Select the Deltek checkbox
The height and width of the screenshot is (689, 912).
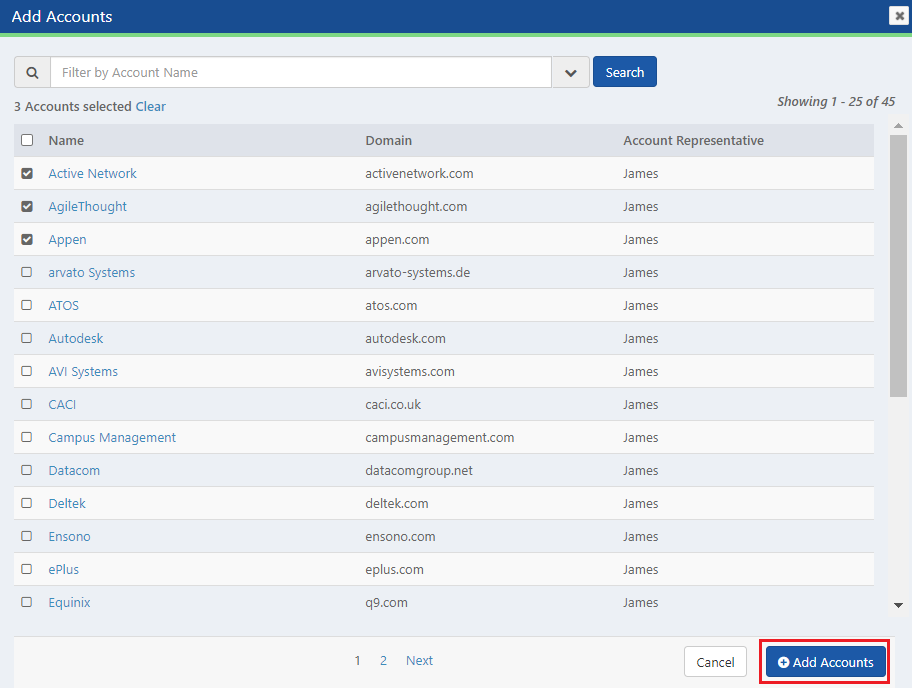(x=27, y=503)
